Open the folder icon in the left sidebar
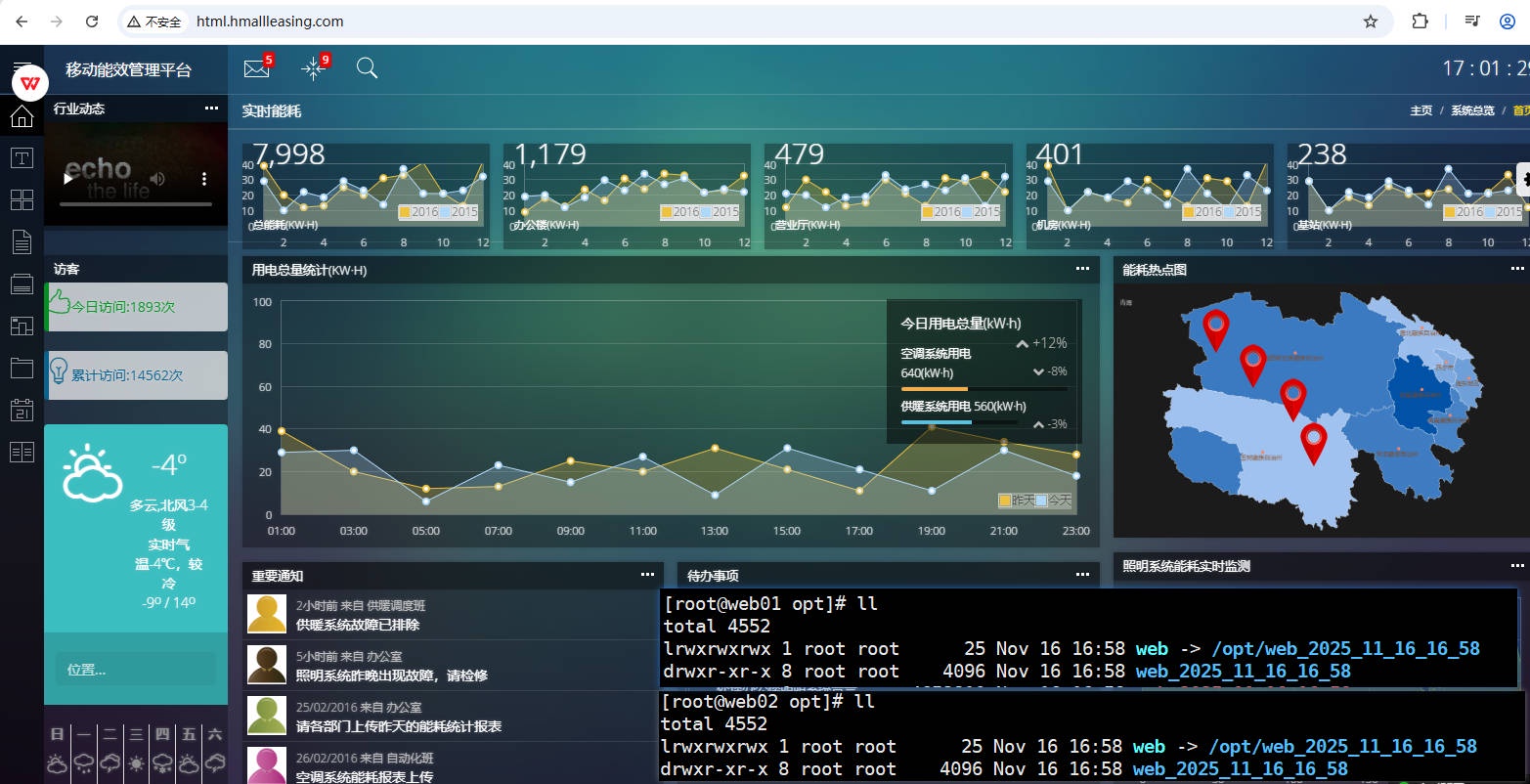 (22, 368)
